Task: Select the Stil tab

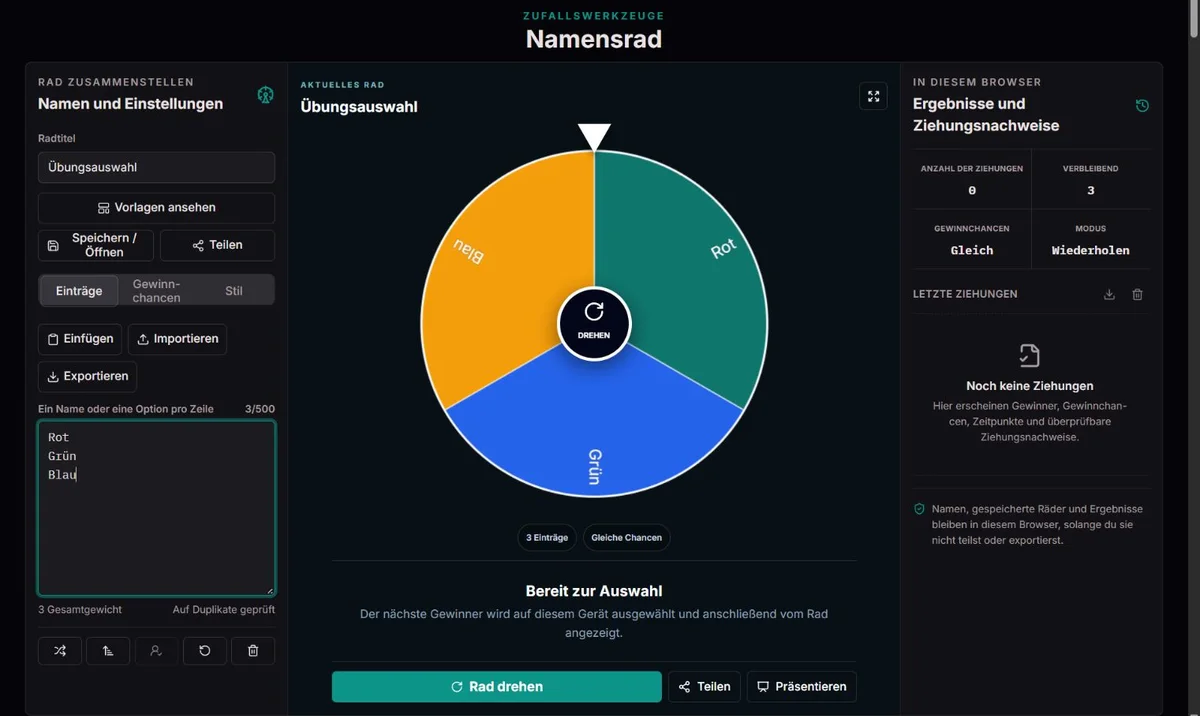Action: [x=234, y=291]
